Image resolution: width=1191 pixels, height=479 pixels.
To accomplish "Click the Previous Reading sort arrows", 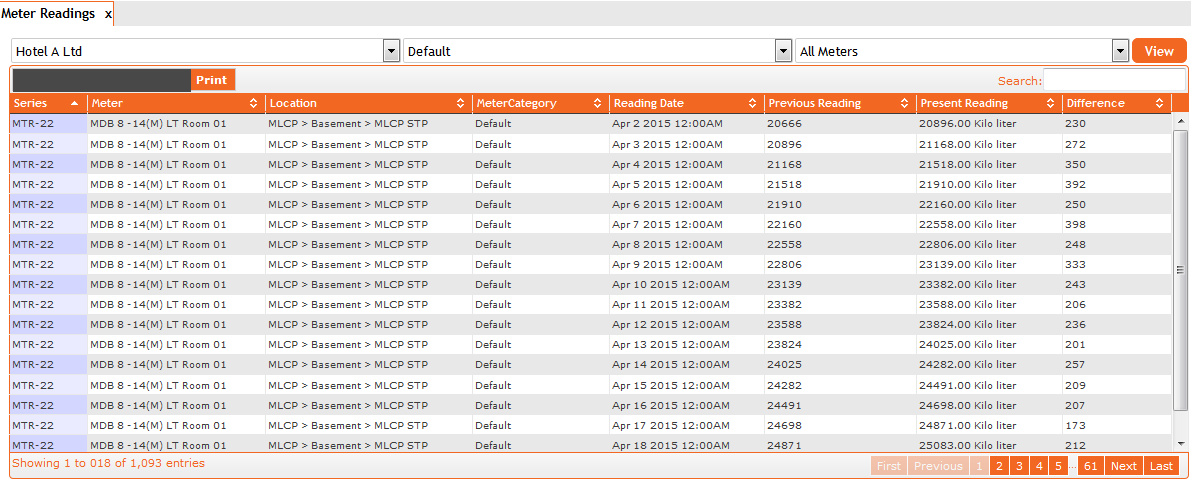I will click(x=904, y=103).
